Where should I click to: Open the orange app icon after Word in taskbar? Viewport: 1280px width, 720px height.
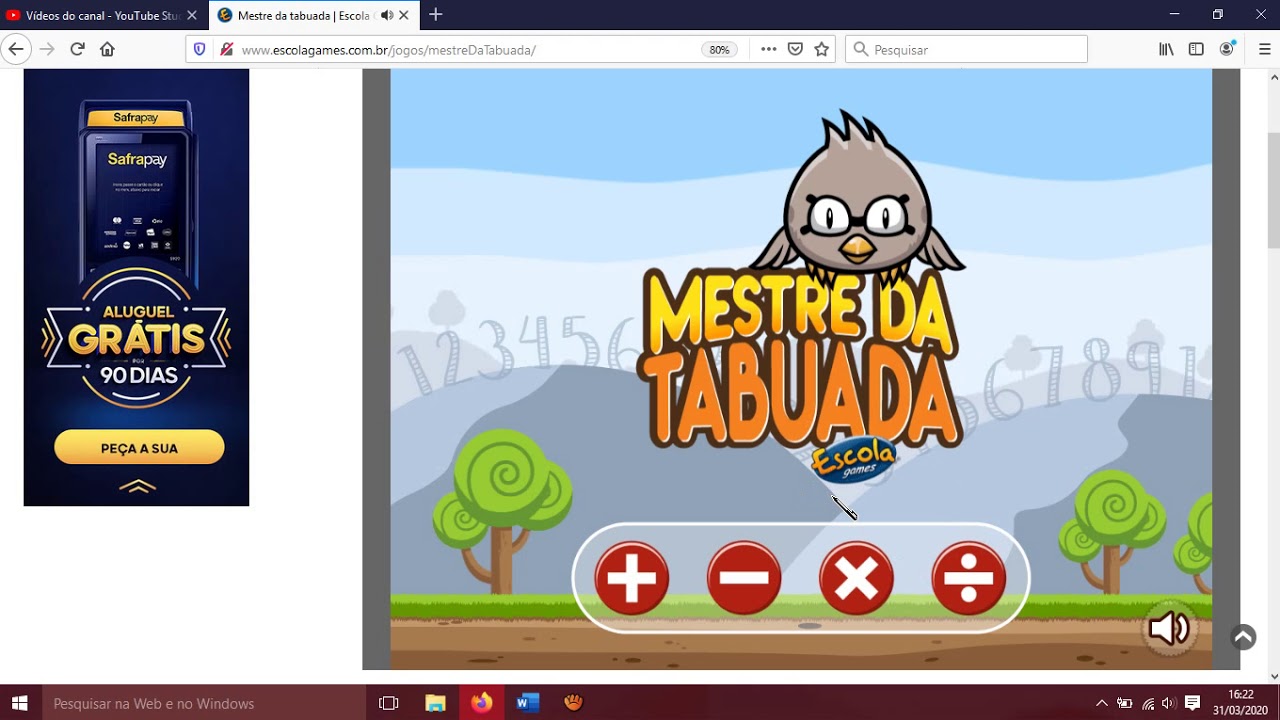click(573, 703)
